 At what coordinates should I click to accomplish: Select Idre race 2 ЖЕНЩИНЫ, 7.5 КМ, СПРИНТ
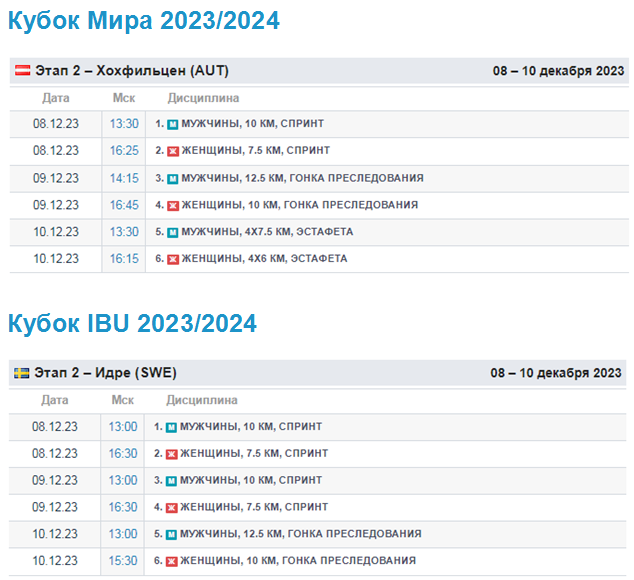pos(254,453)
